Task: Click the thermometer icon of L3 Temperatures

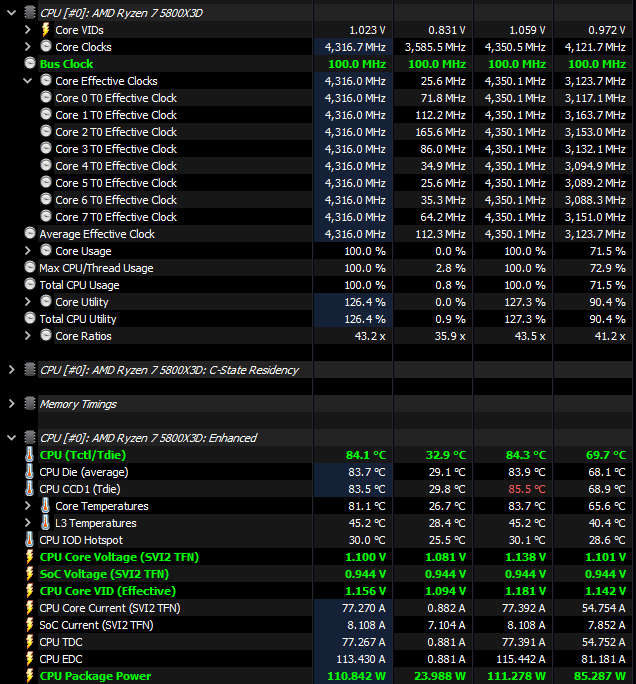Action: click(45, 523)
